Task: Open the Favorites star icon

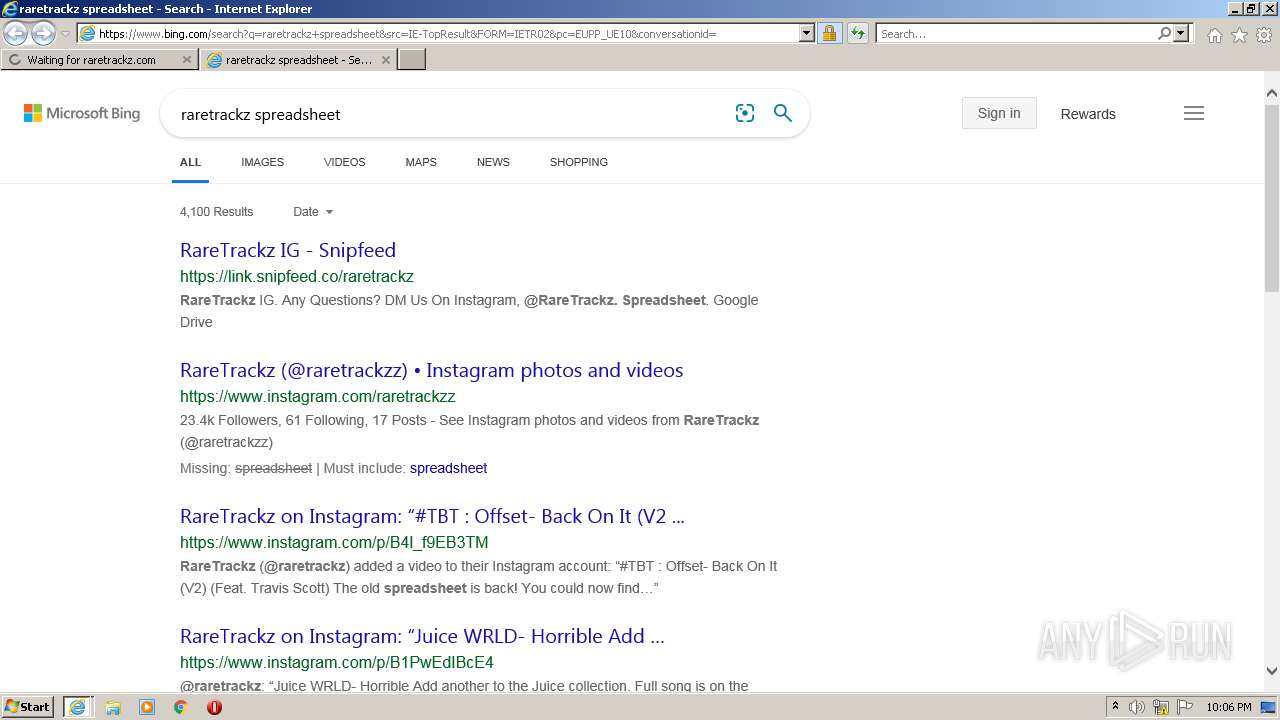Action: (x=1239, y=35)
